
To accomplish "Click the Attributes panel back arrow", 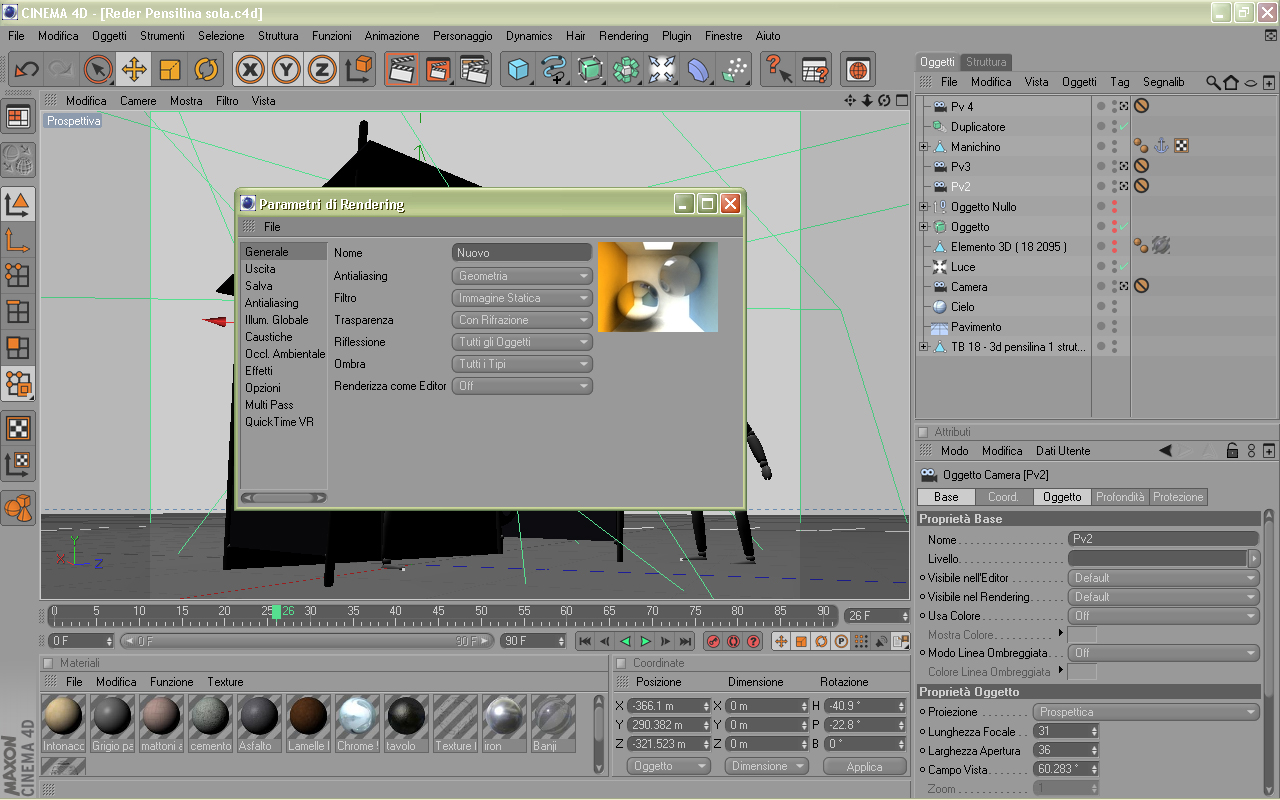I will 1167,451.
